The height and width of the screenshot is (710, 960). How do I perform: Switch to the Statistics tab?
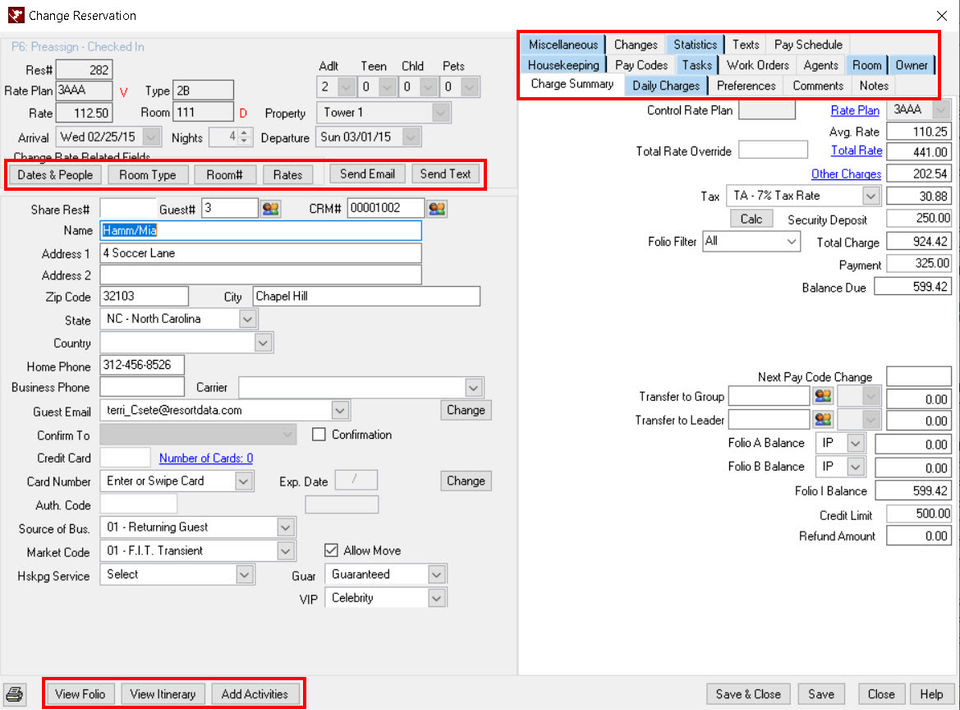tap(695, 45)
